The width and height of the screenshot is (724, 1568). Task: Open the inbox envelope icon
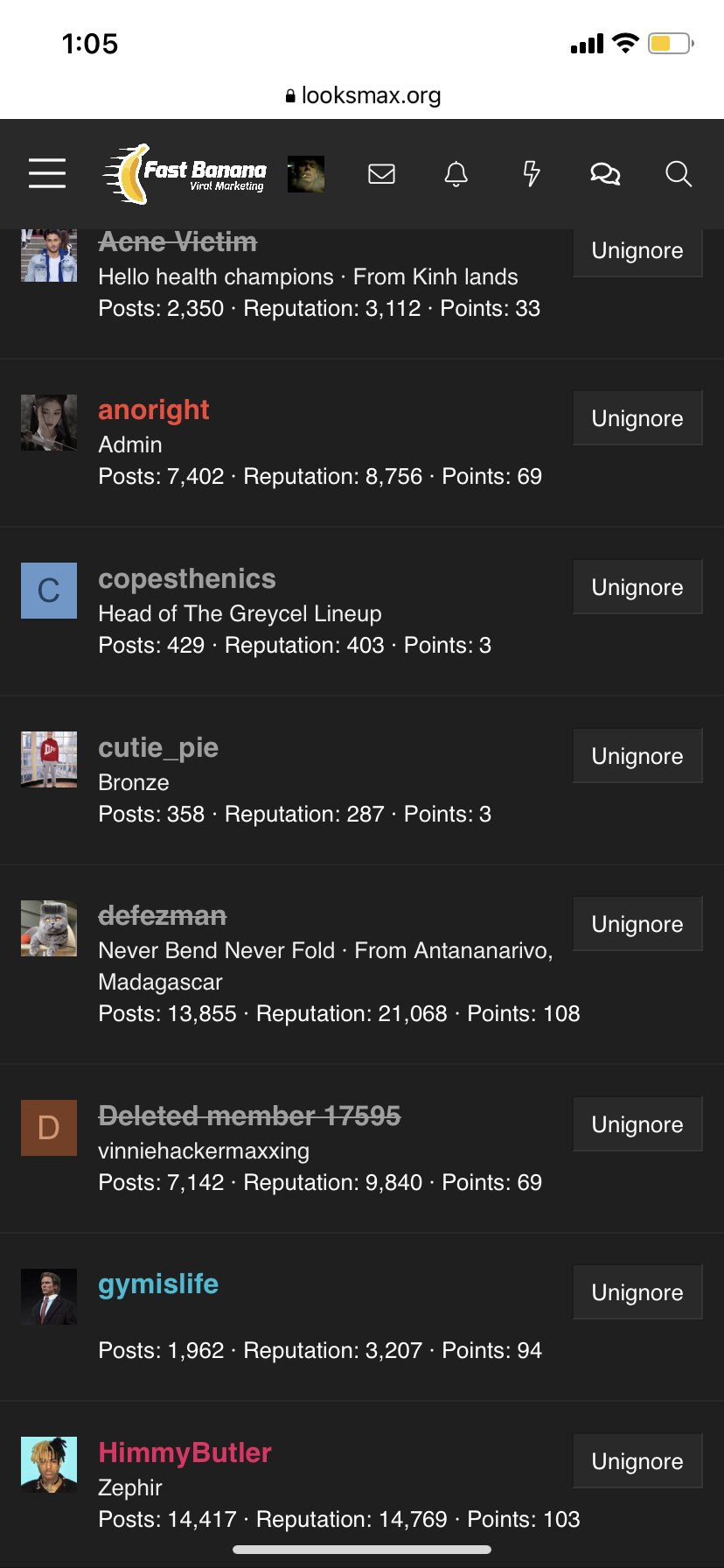pyautogui.click(x=381, y=174)
